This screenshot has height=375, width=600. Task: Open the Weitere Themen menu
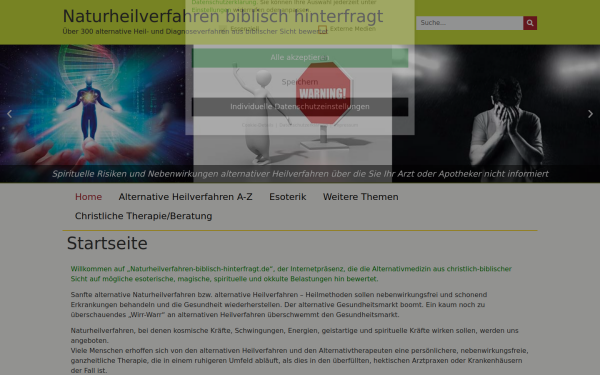360,197
